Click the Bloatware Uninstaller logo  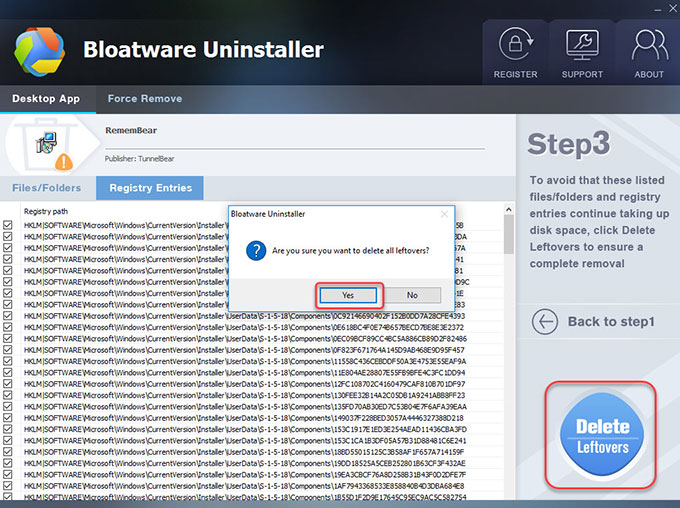tap(39, 52)
